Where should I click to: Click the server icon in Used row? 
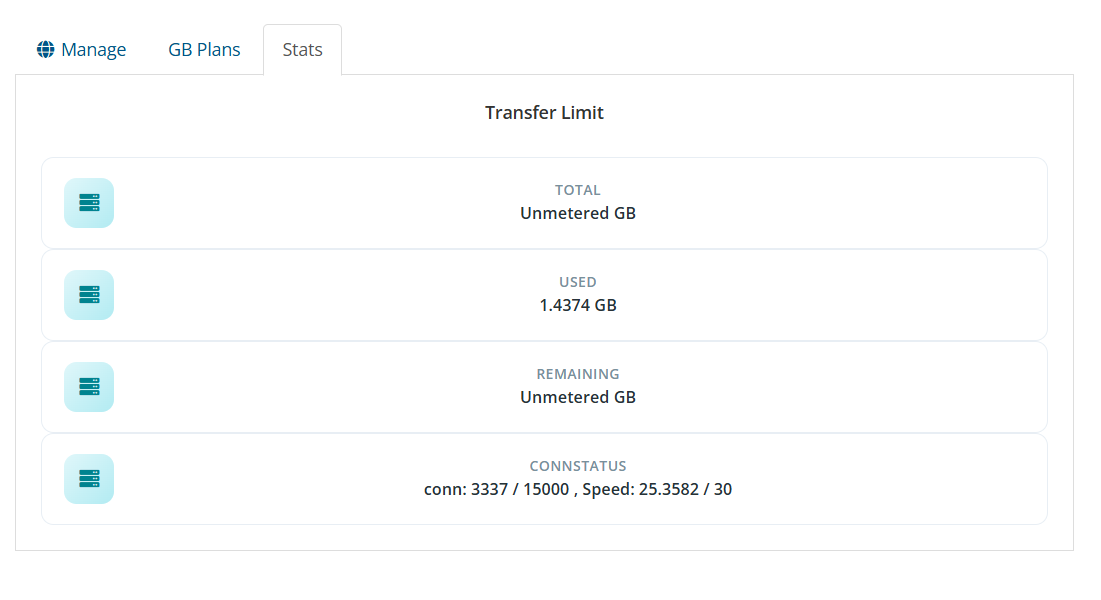(89, 295)
